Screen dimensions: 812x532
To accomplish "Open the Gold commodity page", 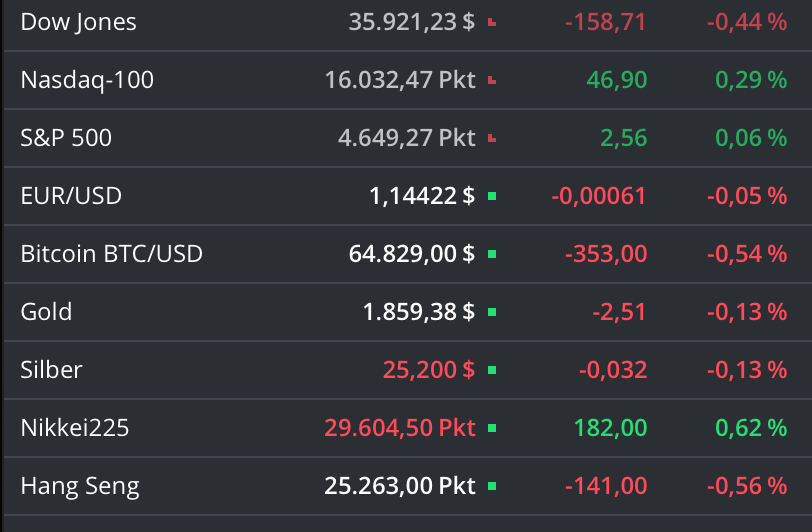I will pyautogui.click(x=46, y=312).
